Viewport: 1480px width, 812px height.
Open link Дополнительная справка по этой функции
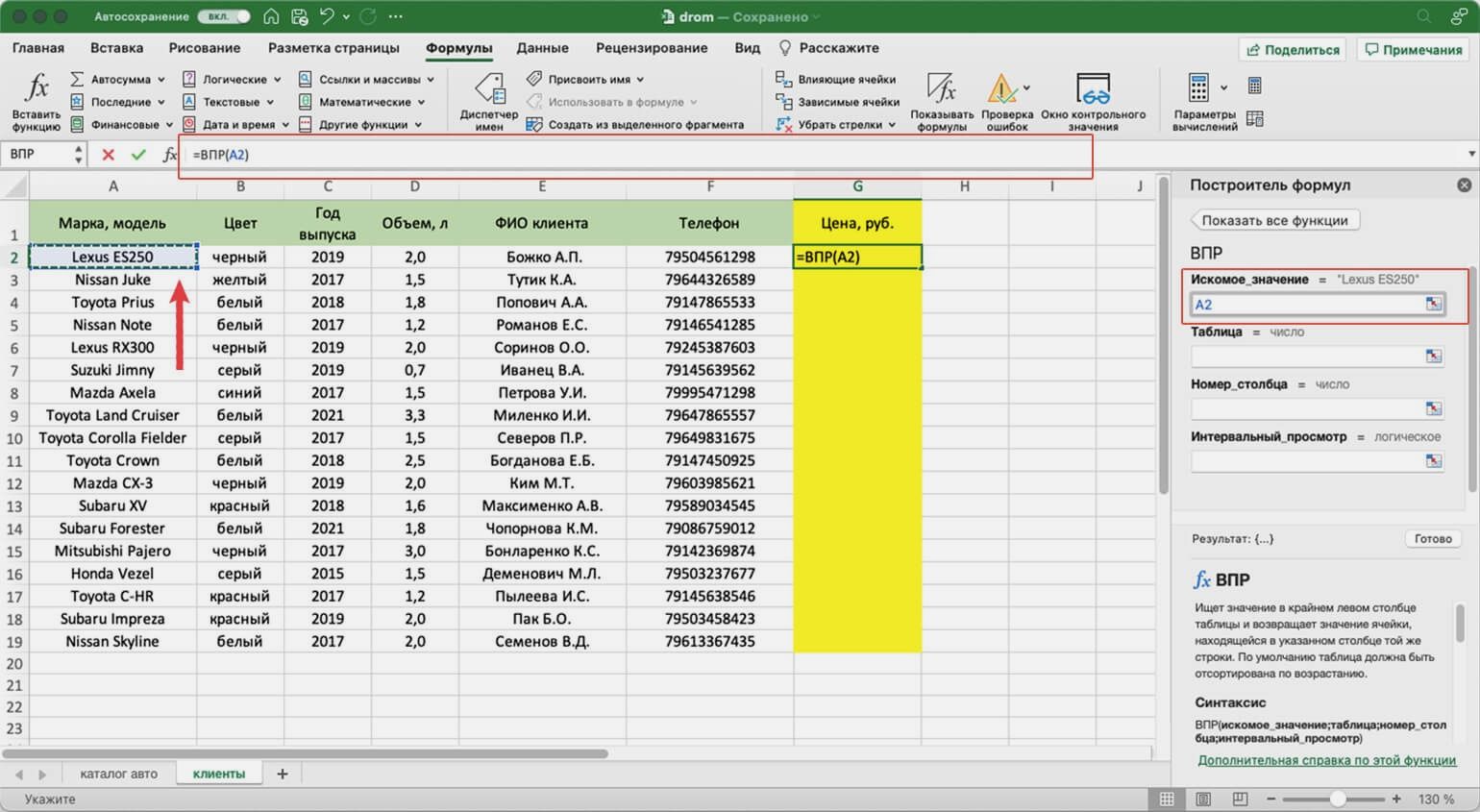coord(1326,760)
